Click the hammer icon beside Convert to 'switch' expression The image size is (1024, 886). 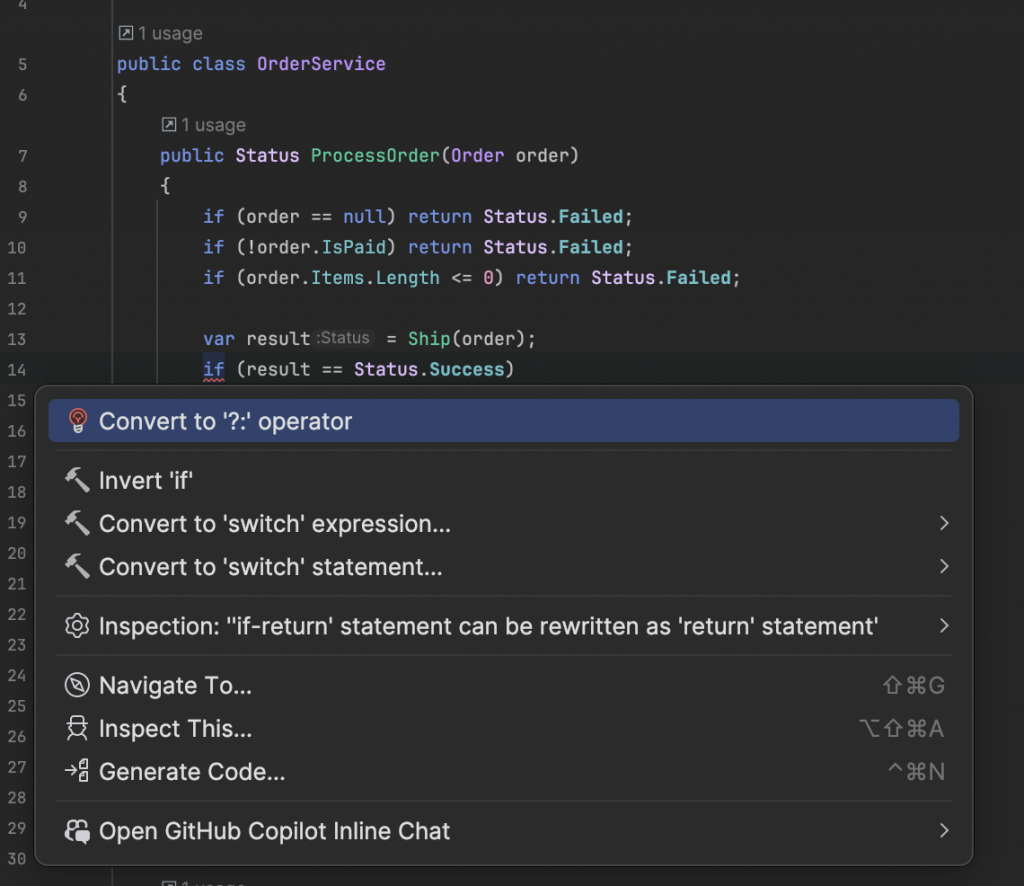77,524
